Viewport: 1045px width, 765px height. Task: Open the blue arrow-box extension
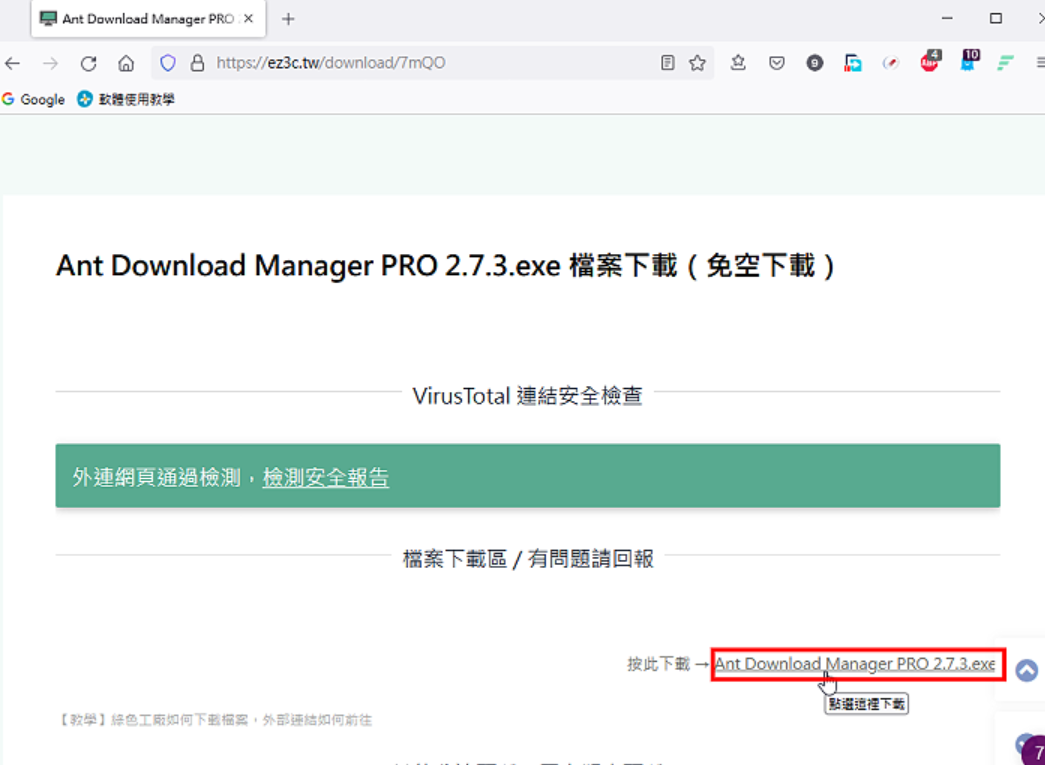tap(852, 63)
